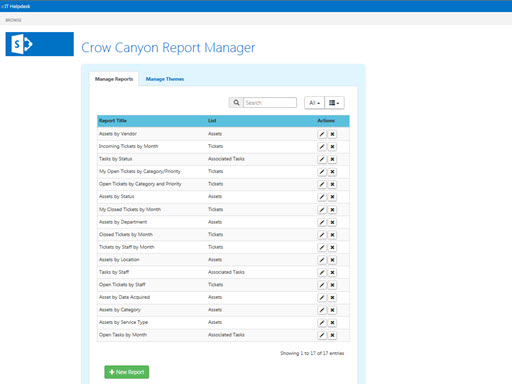Edit the Tasks by Status report
512x384 pixels.
tap(322, 159)
